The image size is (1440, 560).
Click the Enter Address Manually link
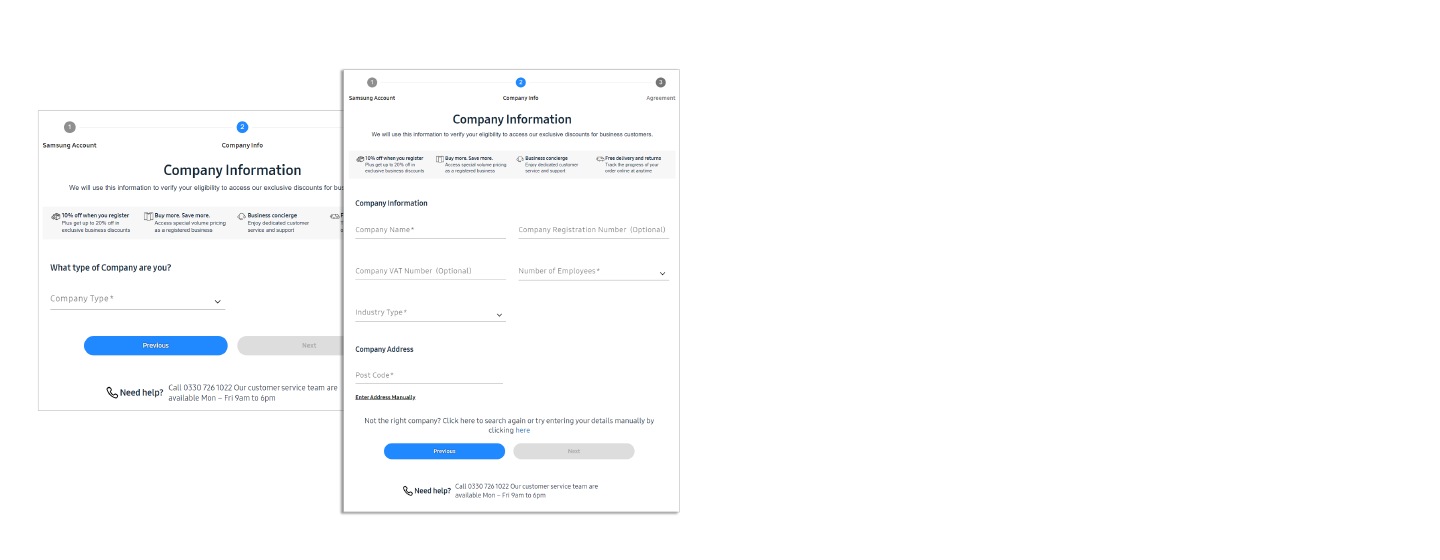point(385,397)
